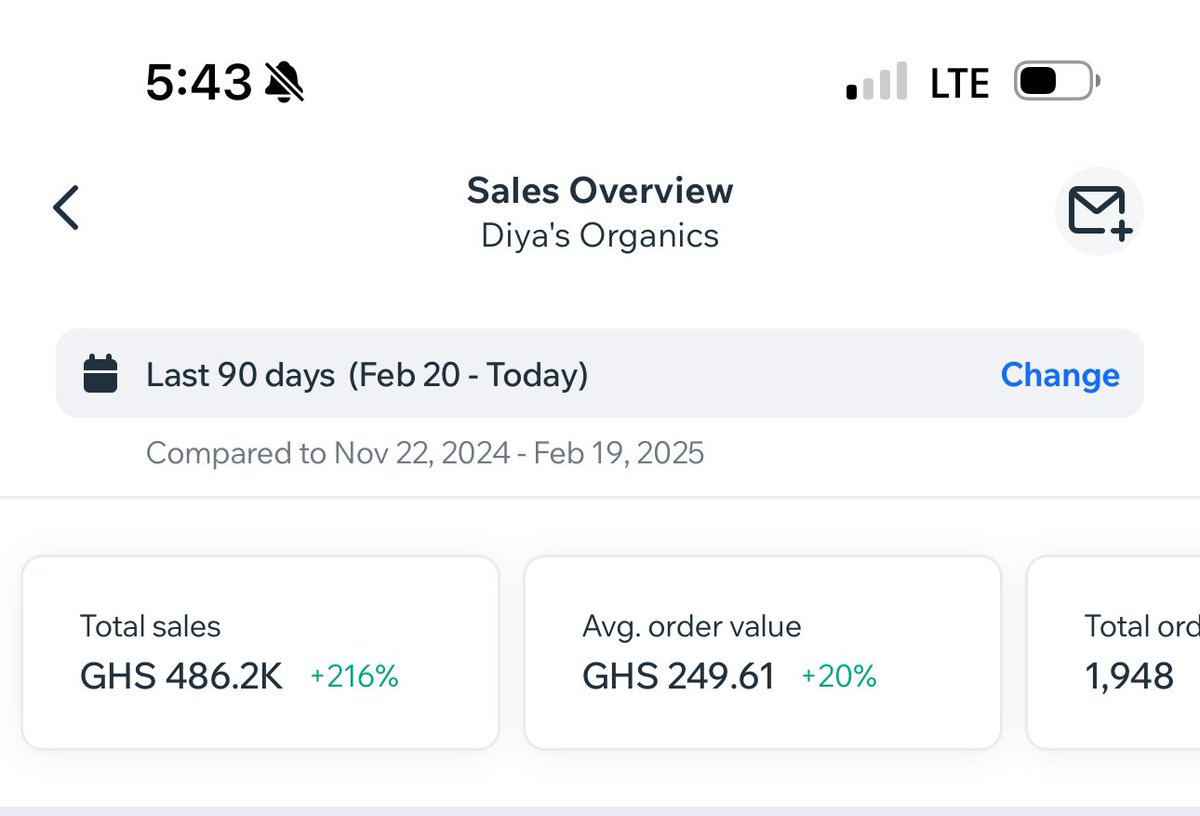Tap the LTE network label
The width and height of the screenshot is (1200, 816).
[959, 83]
